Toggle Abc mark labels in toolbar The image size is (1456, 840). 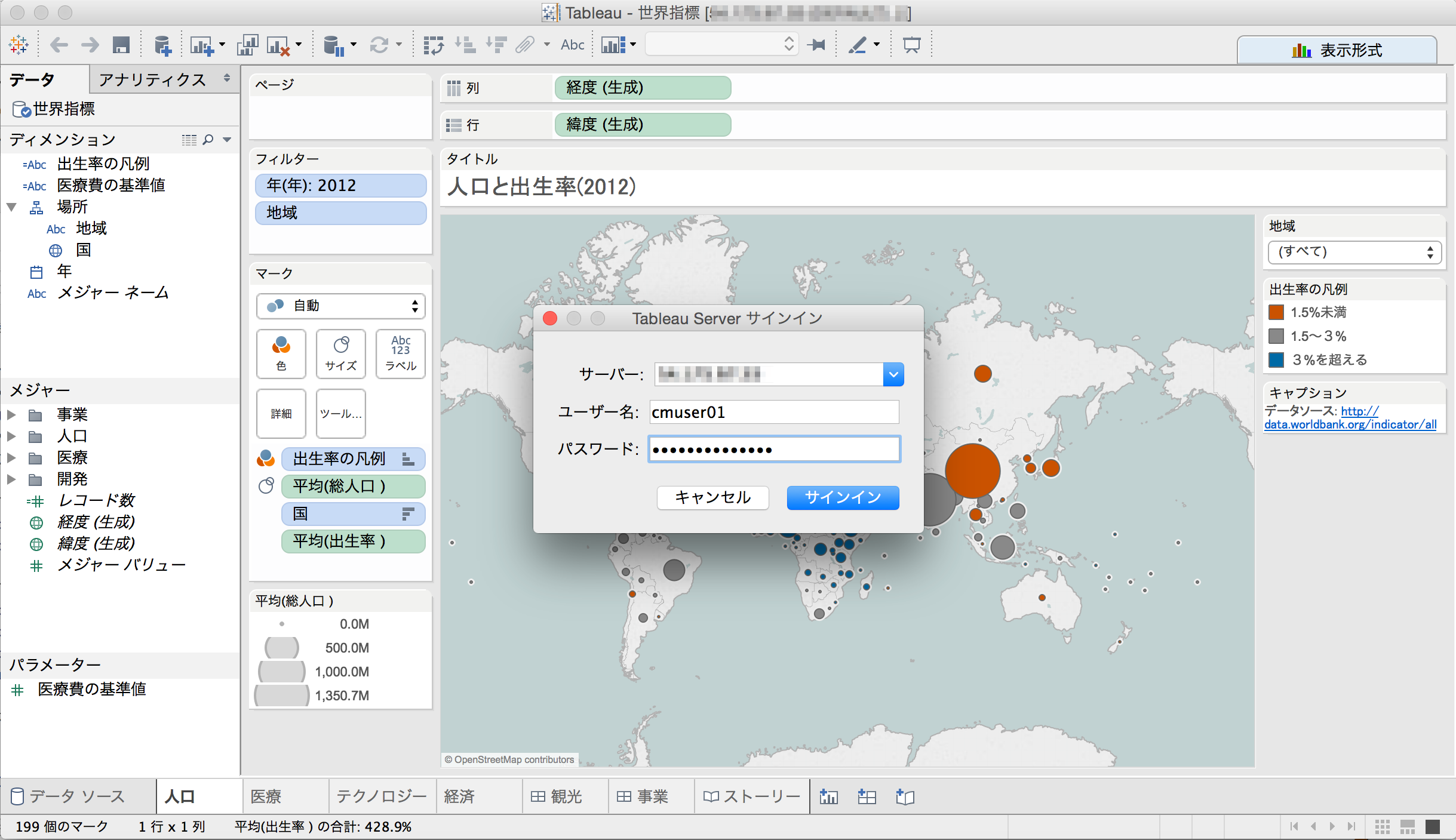[x=572, y=45]
